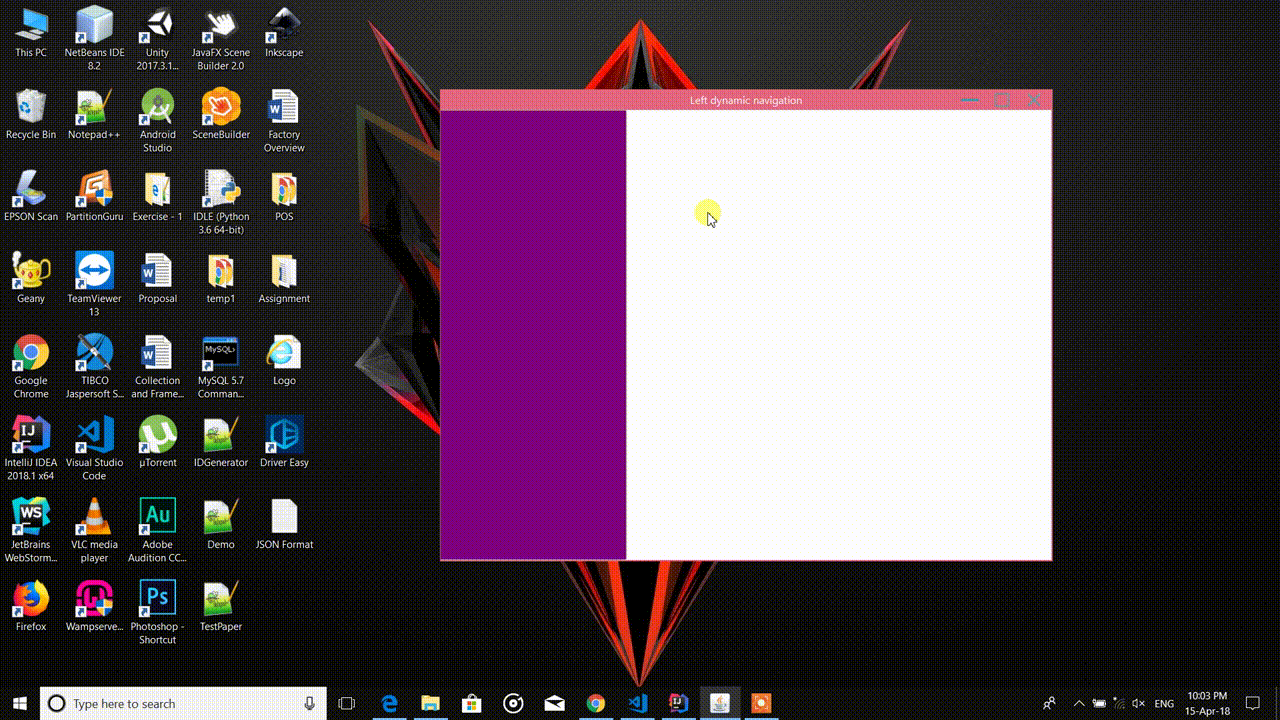This screenshot has height=720, width=1280.
Task: Launch Notepad++ from the desktop
Action: tap(94, 107)
